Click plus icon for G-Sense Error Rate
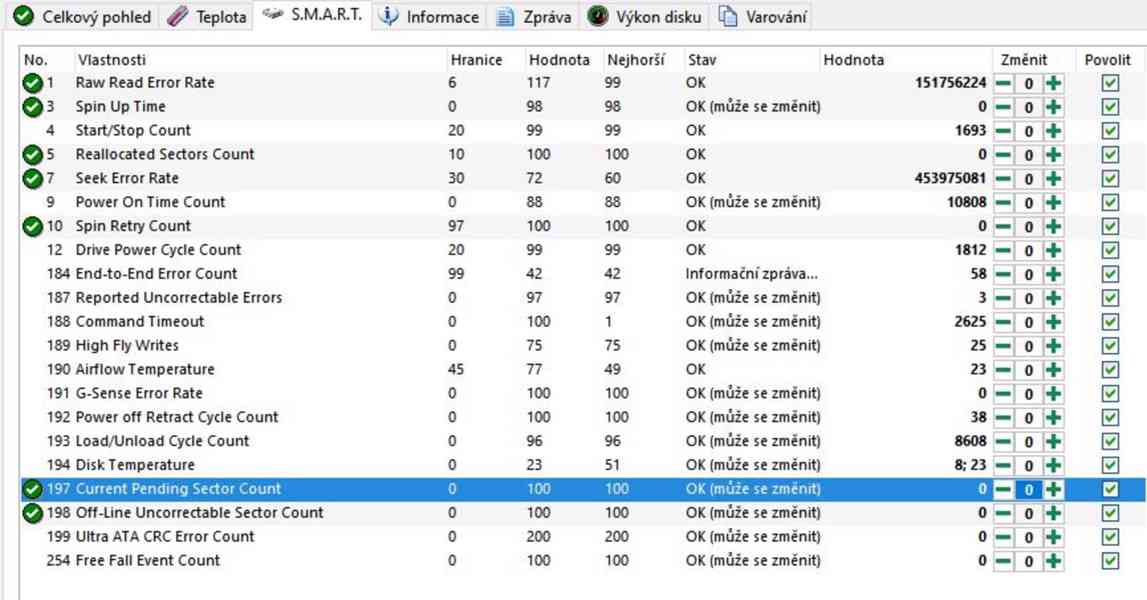Image resolution: width=1147 pixels, height=600 pixels. coord(1053,394)
